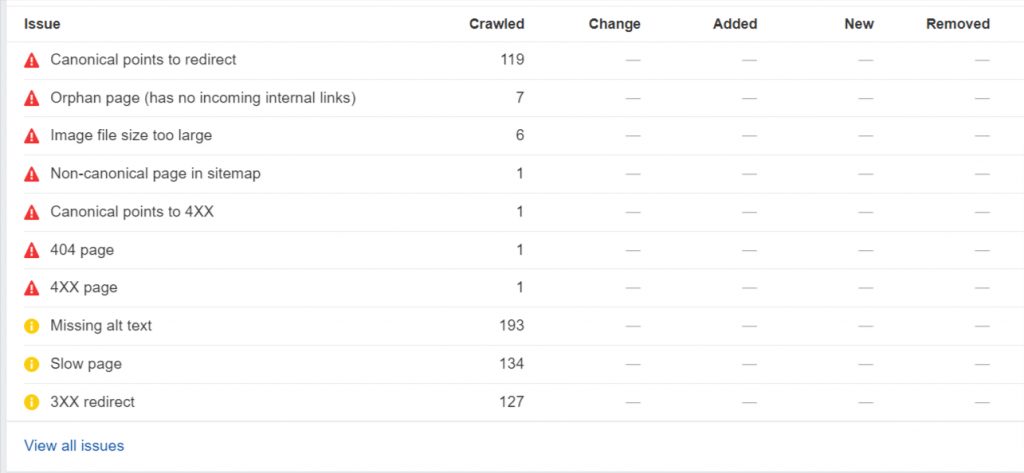The width and height of the screenshot is (1024, 473).
Task: Sort table by the Removed column
Action: pyautogui.click(x=957, y=24)
